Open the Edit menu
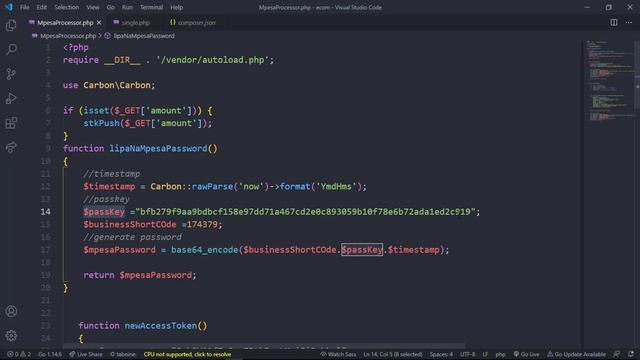The image size is (640, 360). 42,7
